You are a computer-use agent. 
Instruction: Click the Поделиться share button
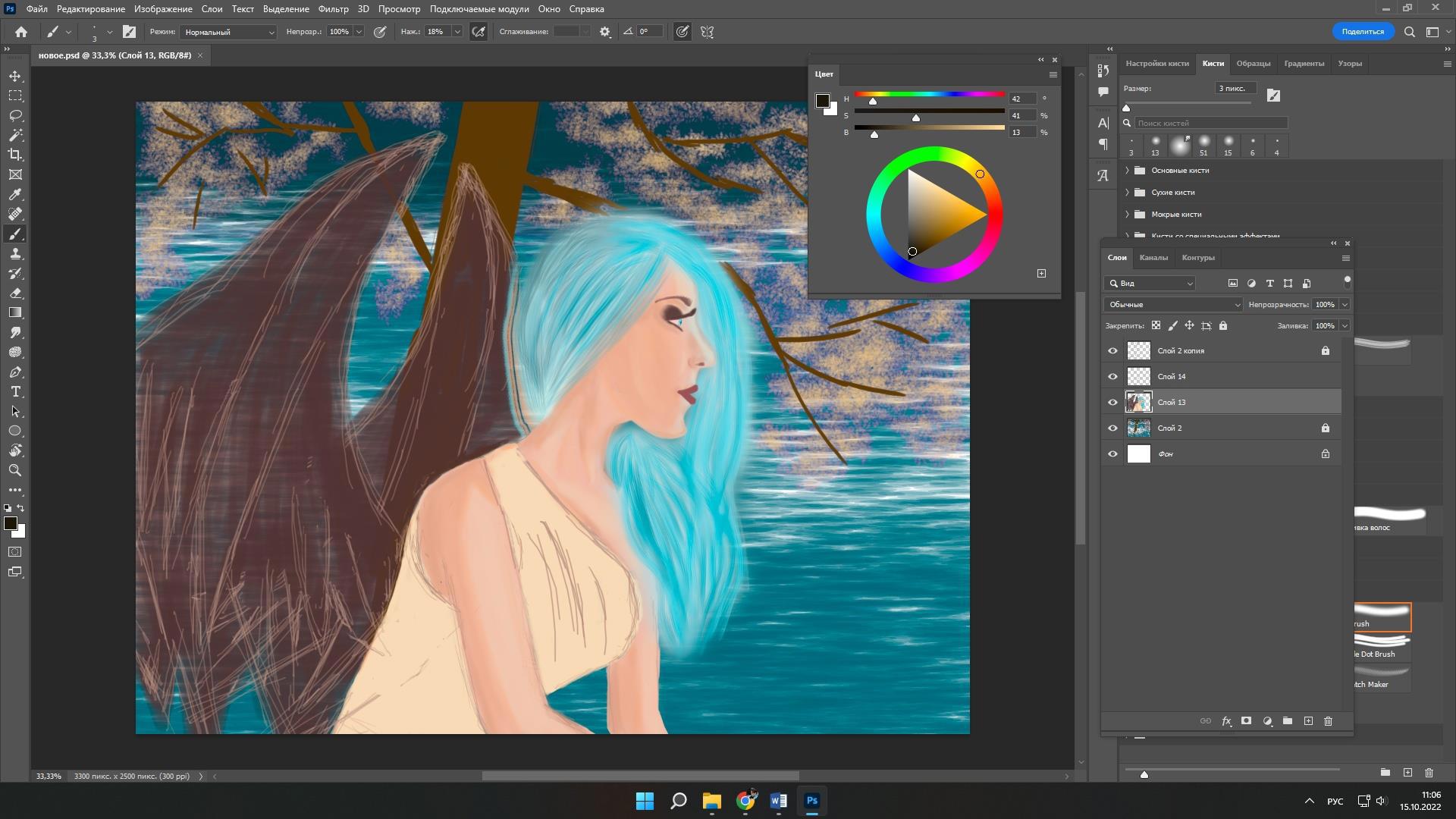pyautogui.click(x=1362, y=32)
